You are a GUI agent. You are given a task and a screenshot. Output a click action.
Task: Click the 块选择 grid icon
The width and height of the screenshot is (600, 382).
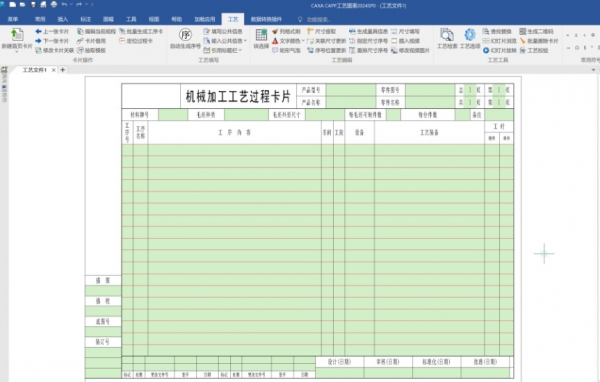[261, 35]
